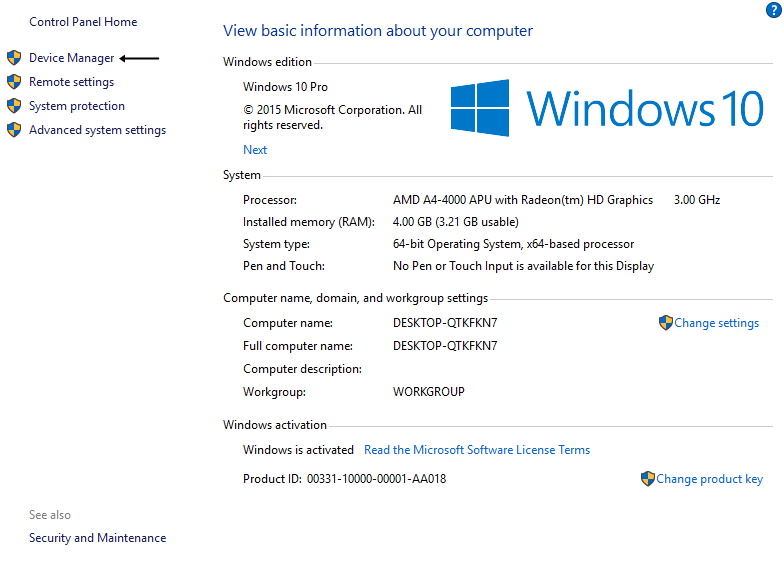The width and height of the screenshot is (784, 565).
Task: Select the Full computer name value DESKTOP-QTKFKN7
Action: point(445,346)
